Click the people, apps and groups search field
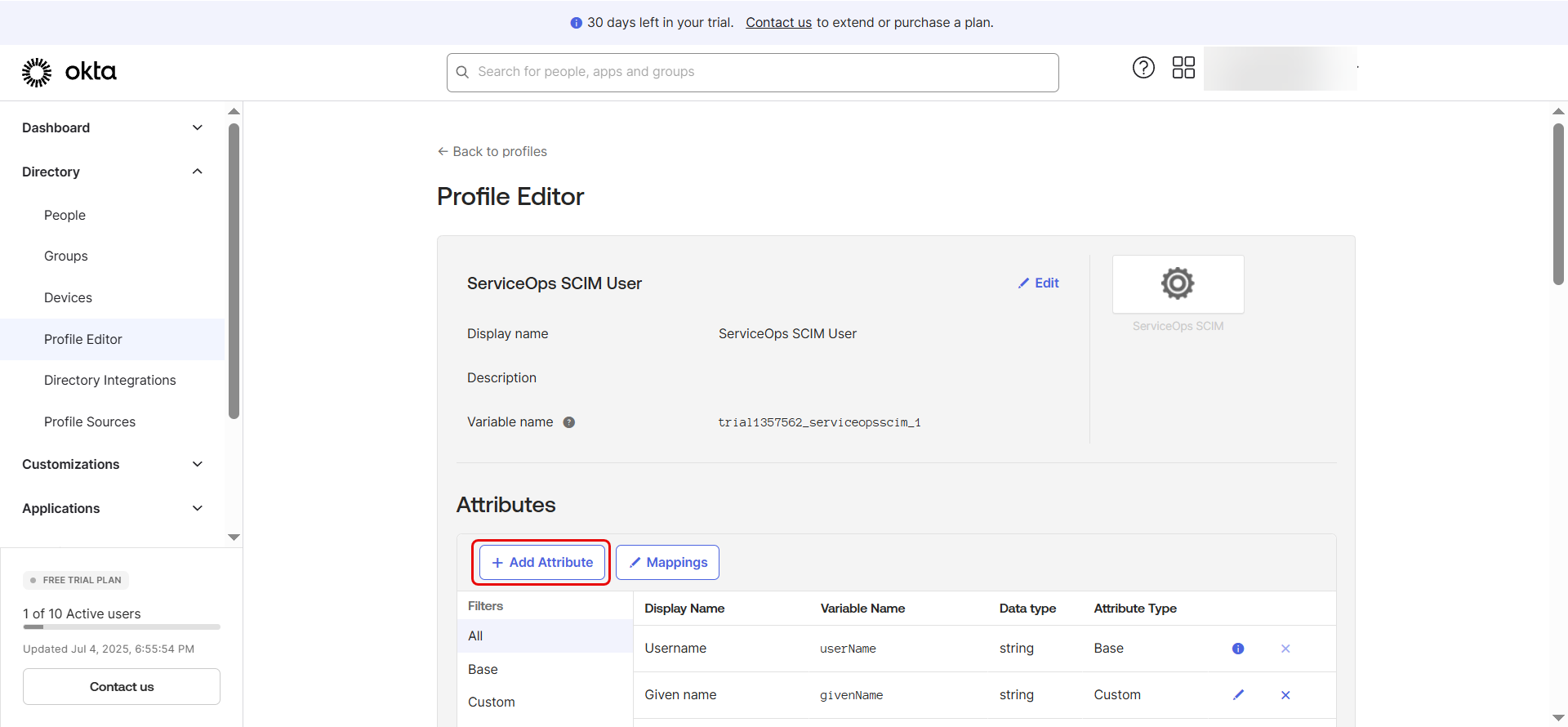1568x727 pixels. [752, 73]
